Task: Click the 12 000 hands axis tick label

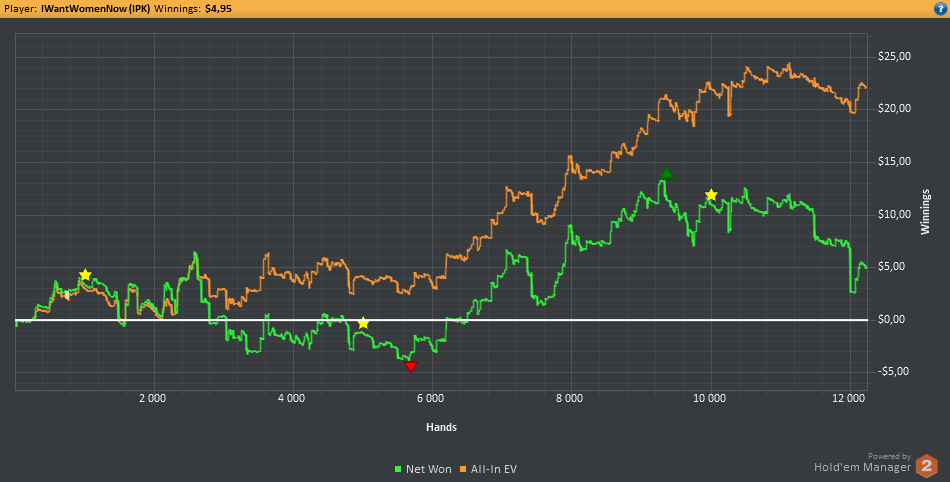Action: pos(847,398)
